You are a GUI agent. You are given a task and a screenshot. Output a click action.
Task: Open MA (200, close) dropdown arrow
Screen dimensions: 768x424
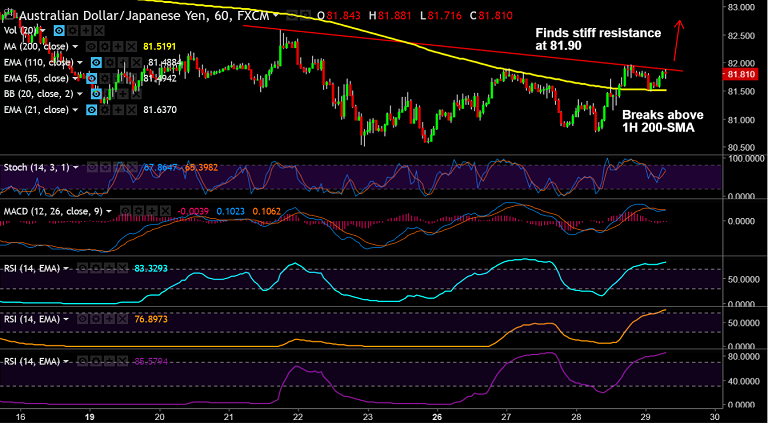coord(75,47)
